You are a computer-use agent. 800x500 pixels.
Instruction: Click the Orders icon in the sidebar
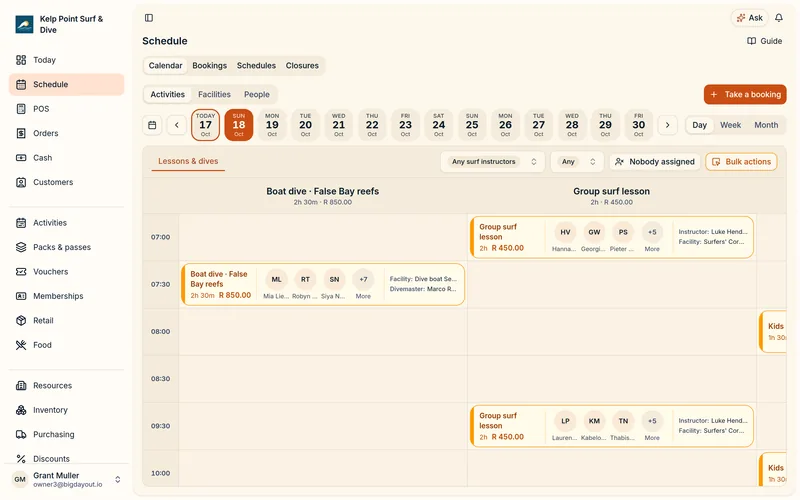point(21,134)
